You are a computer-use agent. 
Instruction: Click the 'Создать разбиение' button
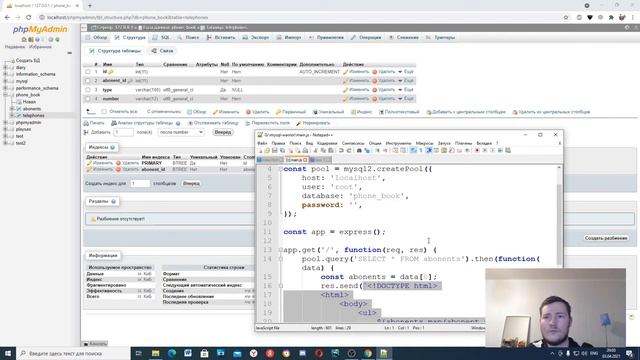606,238
